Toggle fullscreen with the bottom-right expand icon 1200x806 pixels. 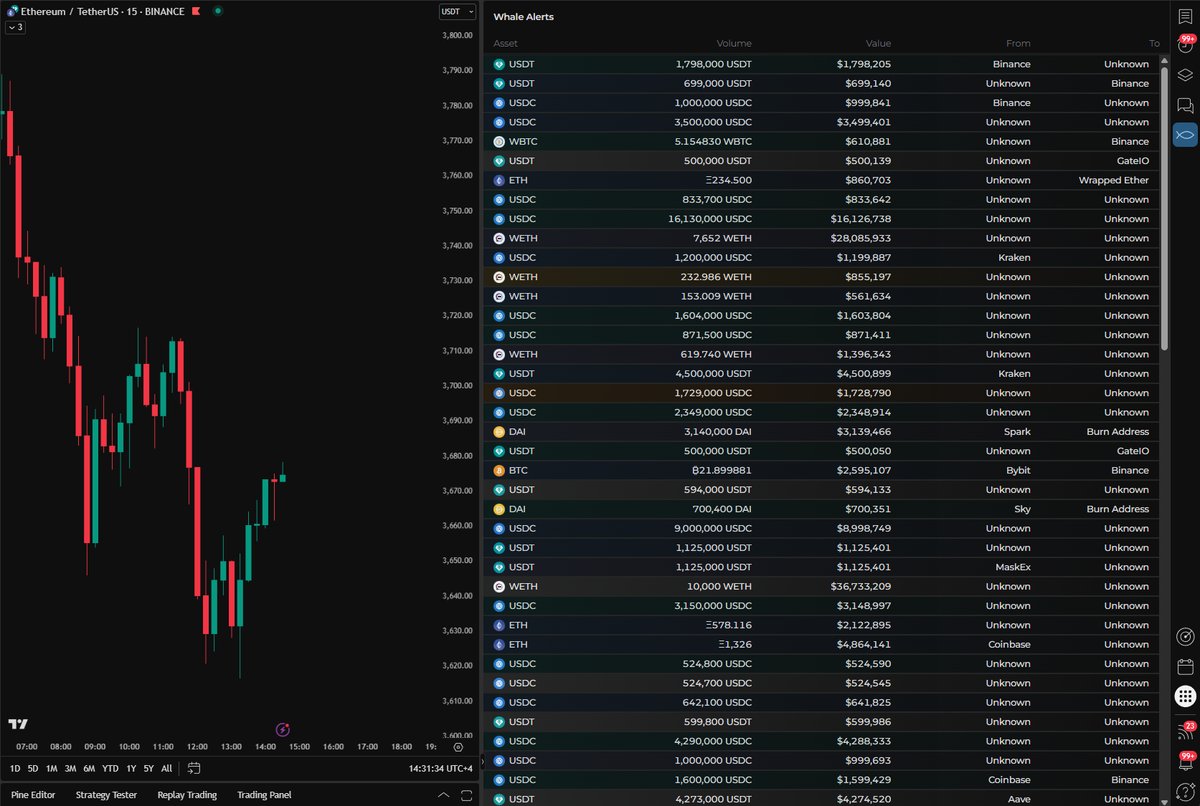pyautogui.click(x=464, y=795)
